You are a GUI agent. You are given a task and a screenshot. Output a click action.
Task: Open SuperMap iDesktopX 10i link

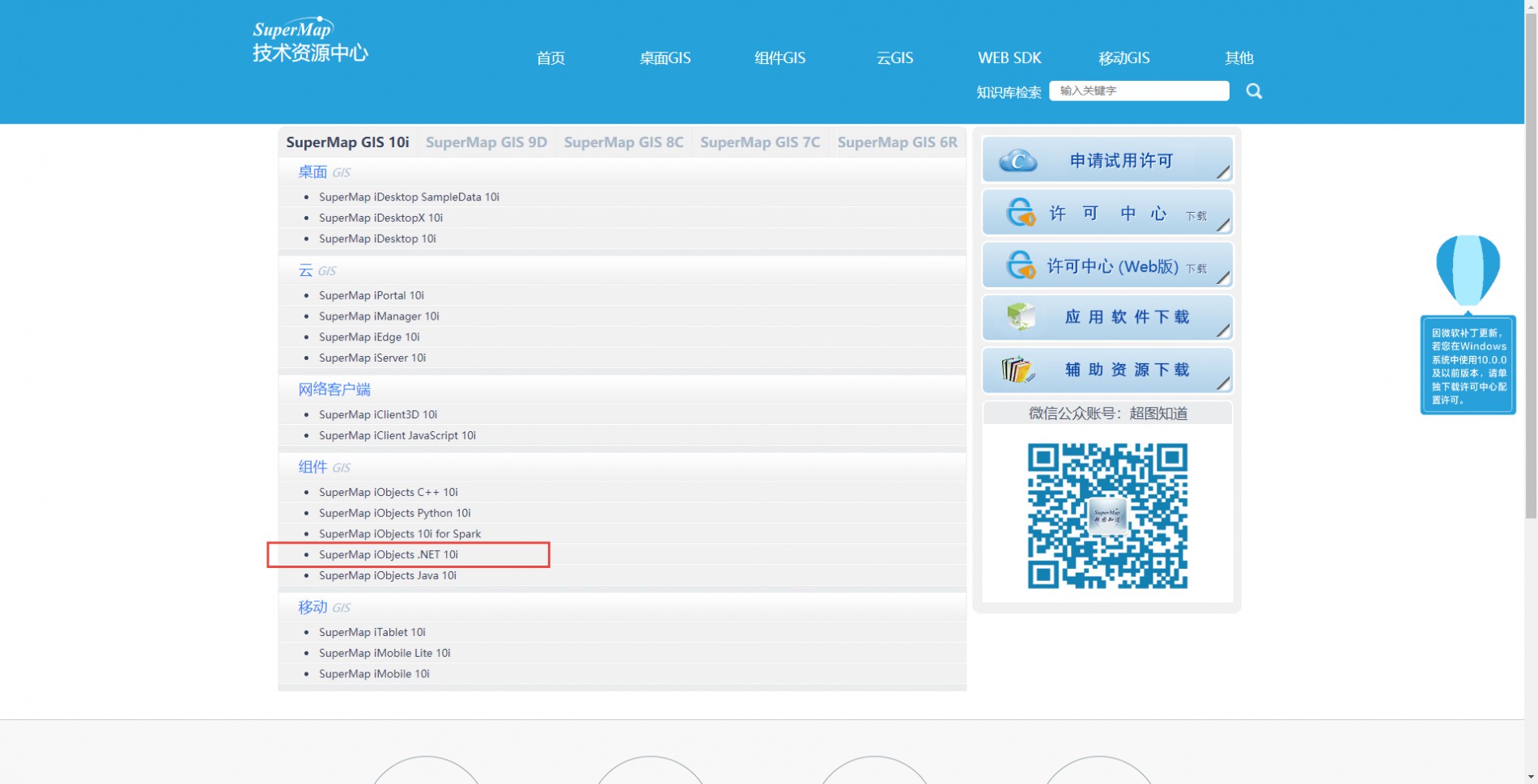(380, 218)
